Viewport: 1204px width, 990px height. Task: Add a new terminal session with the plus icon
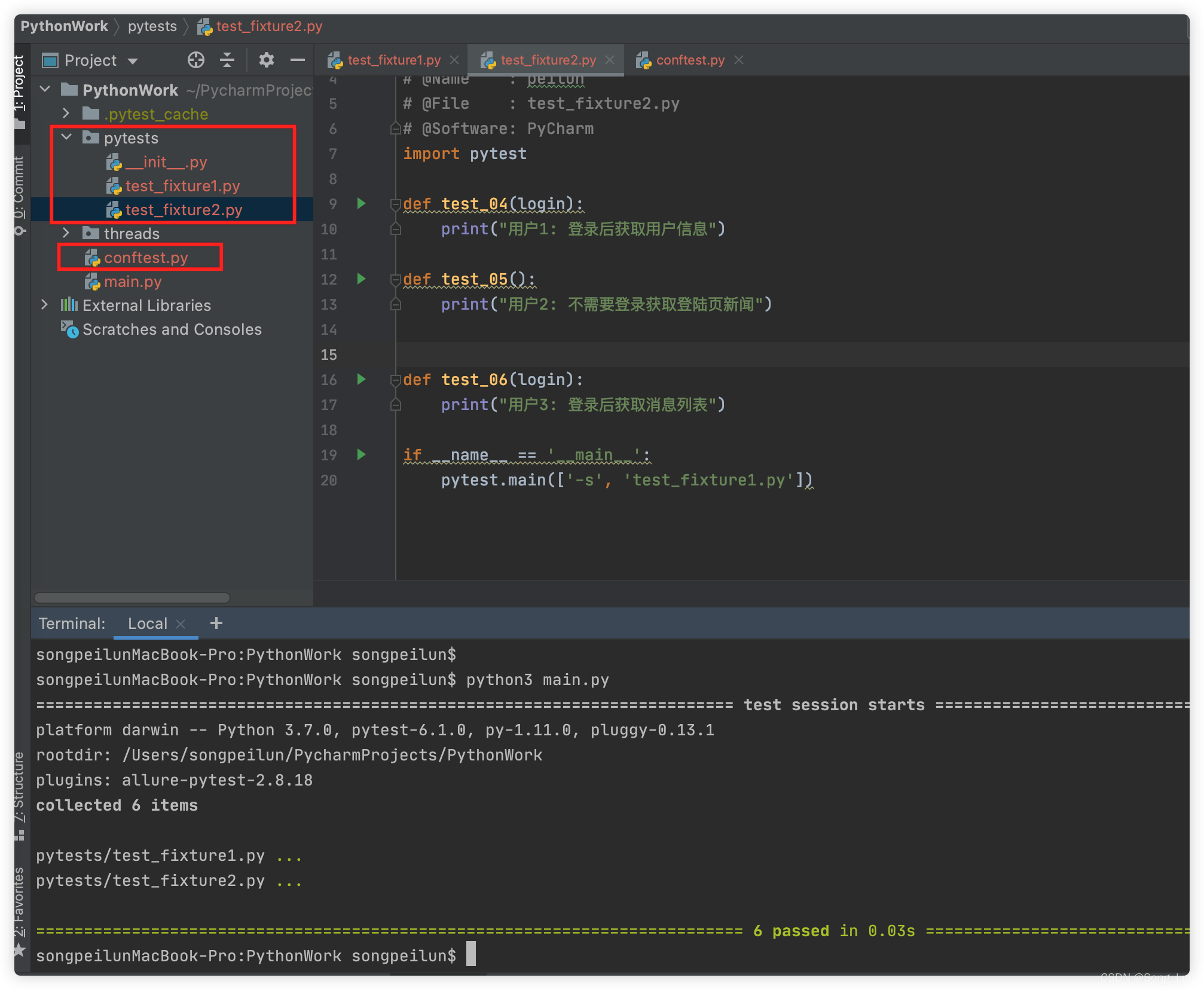(x=216, y=623)
